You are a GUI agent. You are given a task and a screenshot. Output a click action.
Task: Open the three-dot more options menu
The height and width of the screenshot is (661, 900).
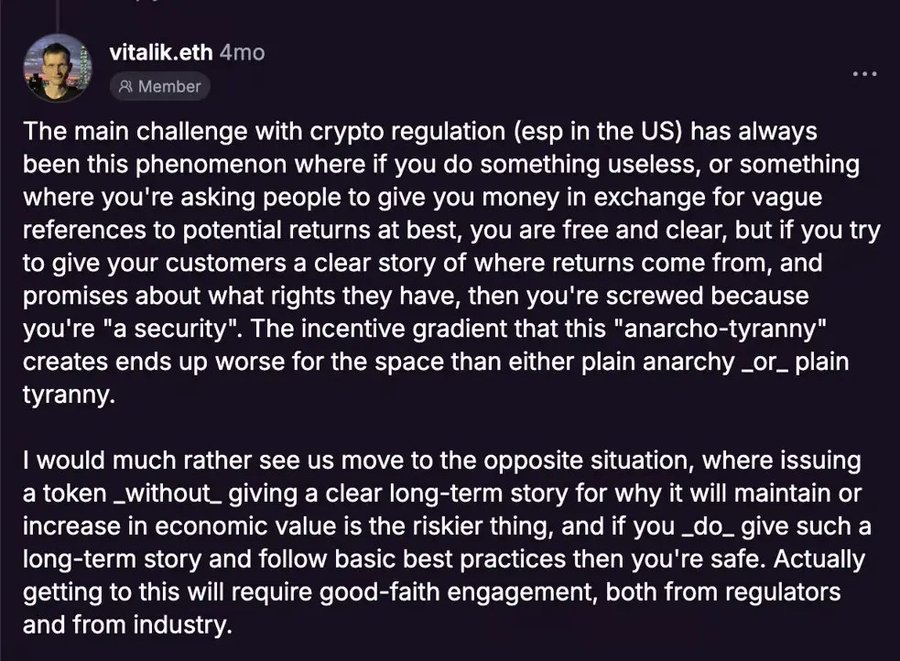(x=863, y=76)
